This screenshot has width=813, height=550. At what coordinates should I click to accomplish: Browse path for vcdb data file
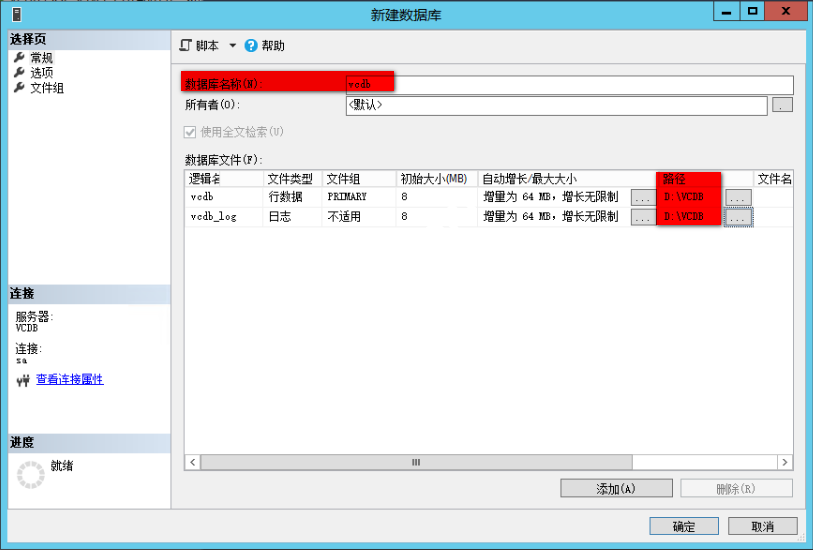pyautogui.click(x=738, y=198)
